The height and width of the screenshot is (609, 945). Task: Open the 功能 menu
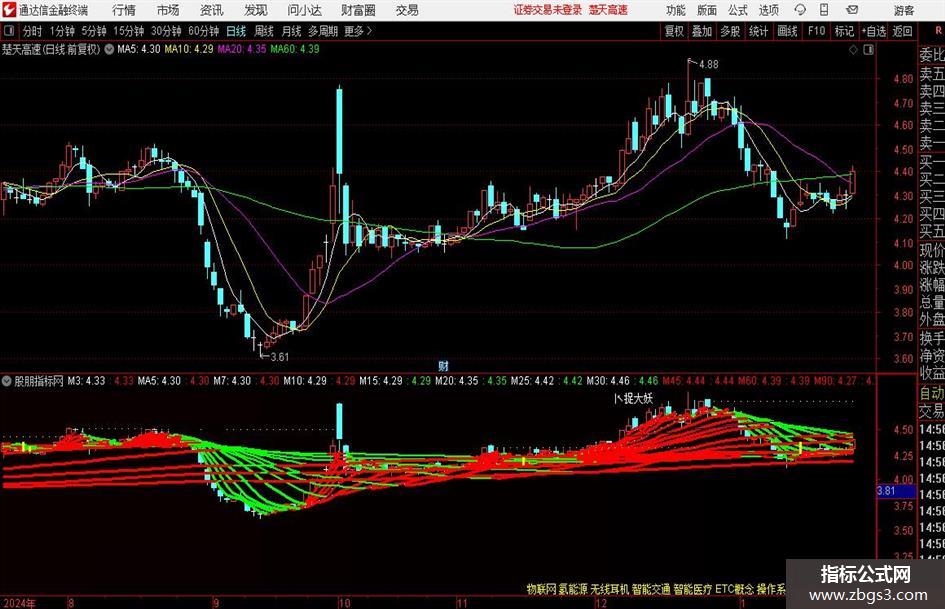click(676, 10)
